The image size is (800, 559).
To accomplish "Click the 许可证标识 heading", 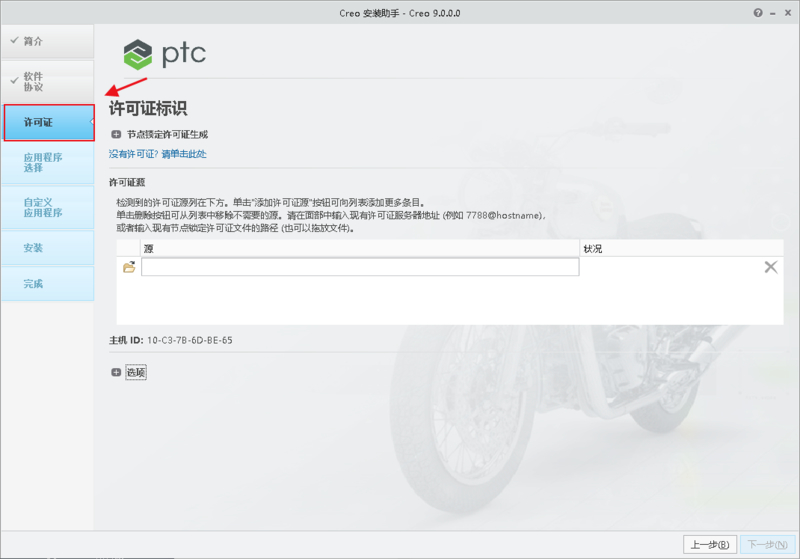I will (x=148, y=108).
